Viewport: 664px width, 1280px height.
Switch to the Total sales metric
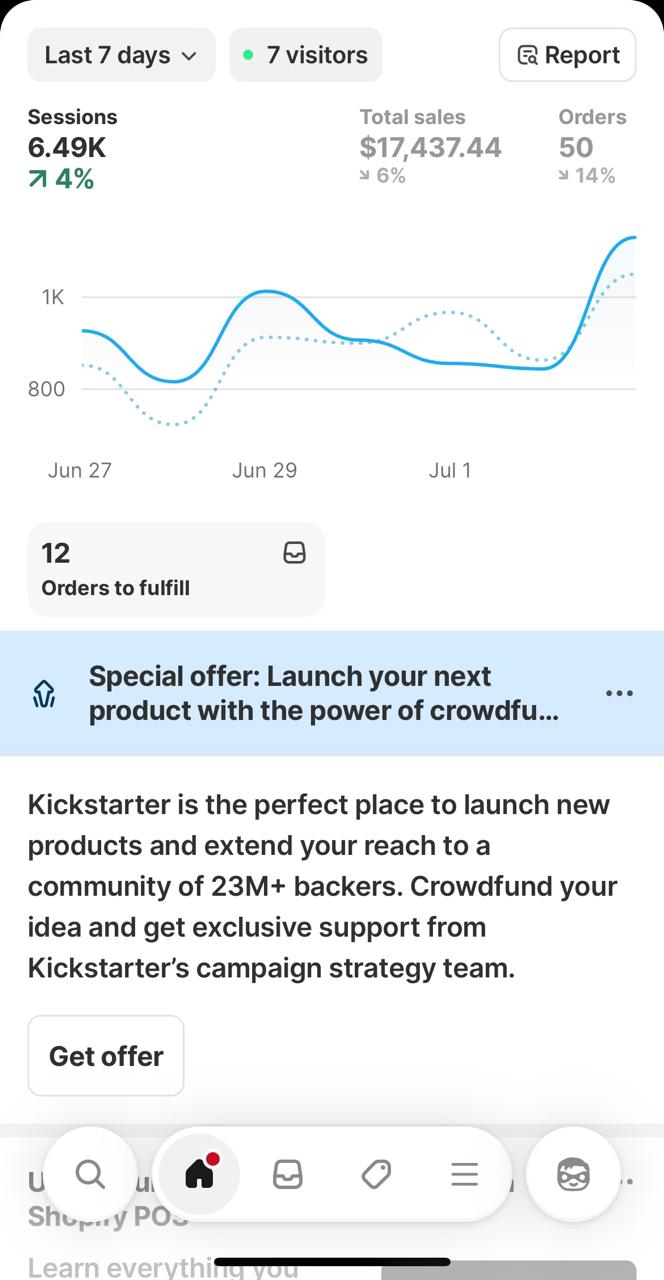[430, 147]
